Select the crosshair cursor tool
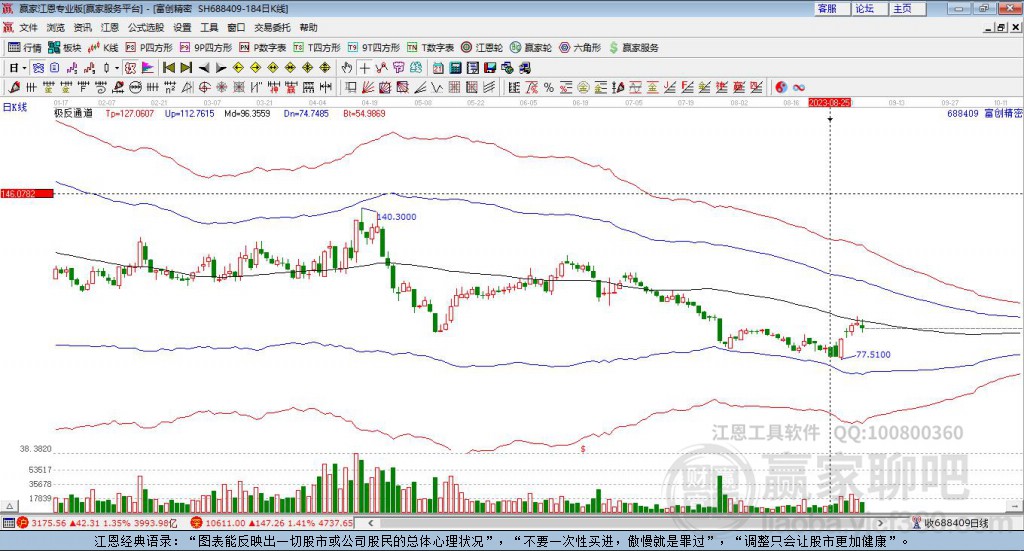The height and width of the screenshot is (551, 1024). tap(364, 68)
